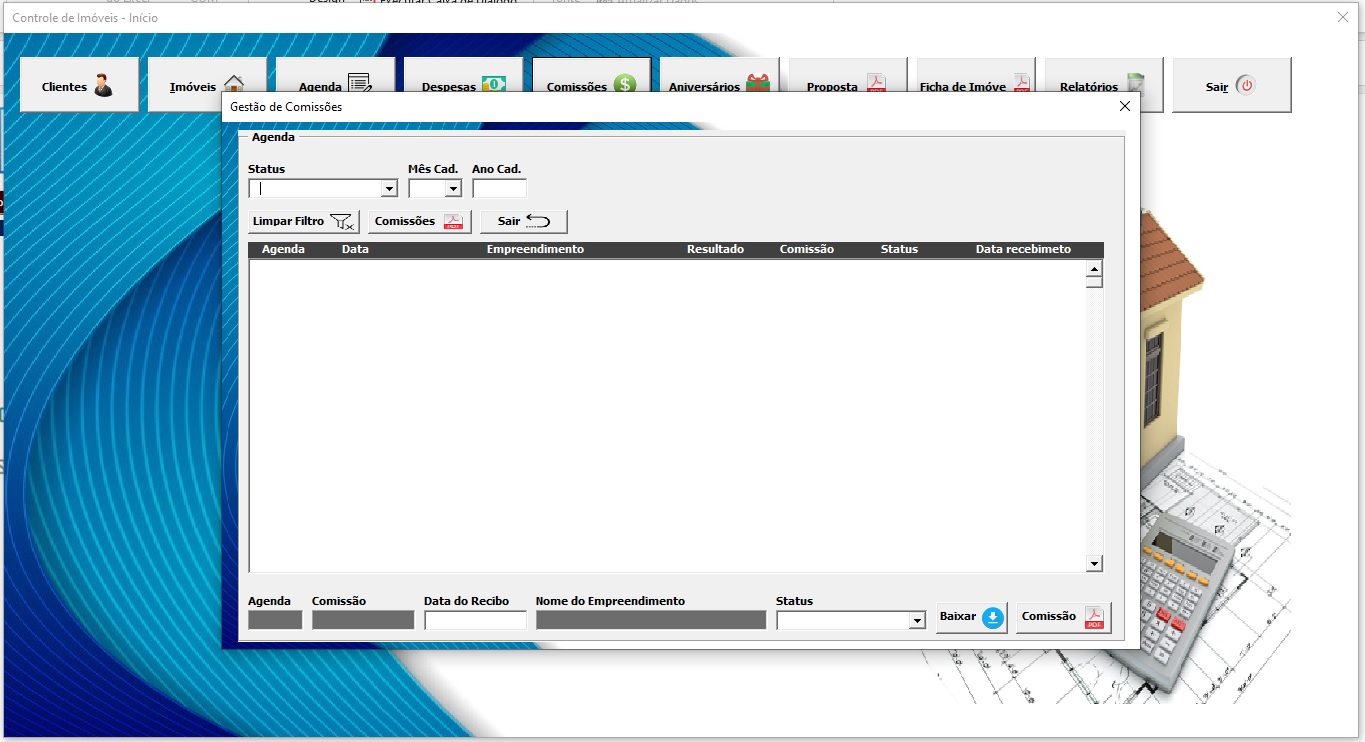Image resolution: width=1365 pixels, height=742 pixels.
Task: Close the Gestão de Comissões dialog
Action: tap(1124, 106)
